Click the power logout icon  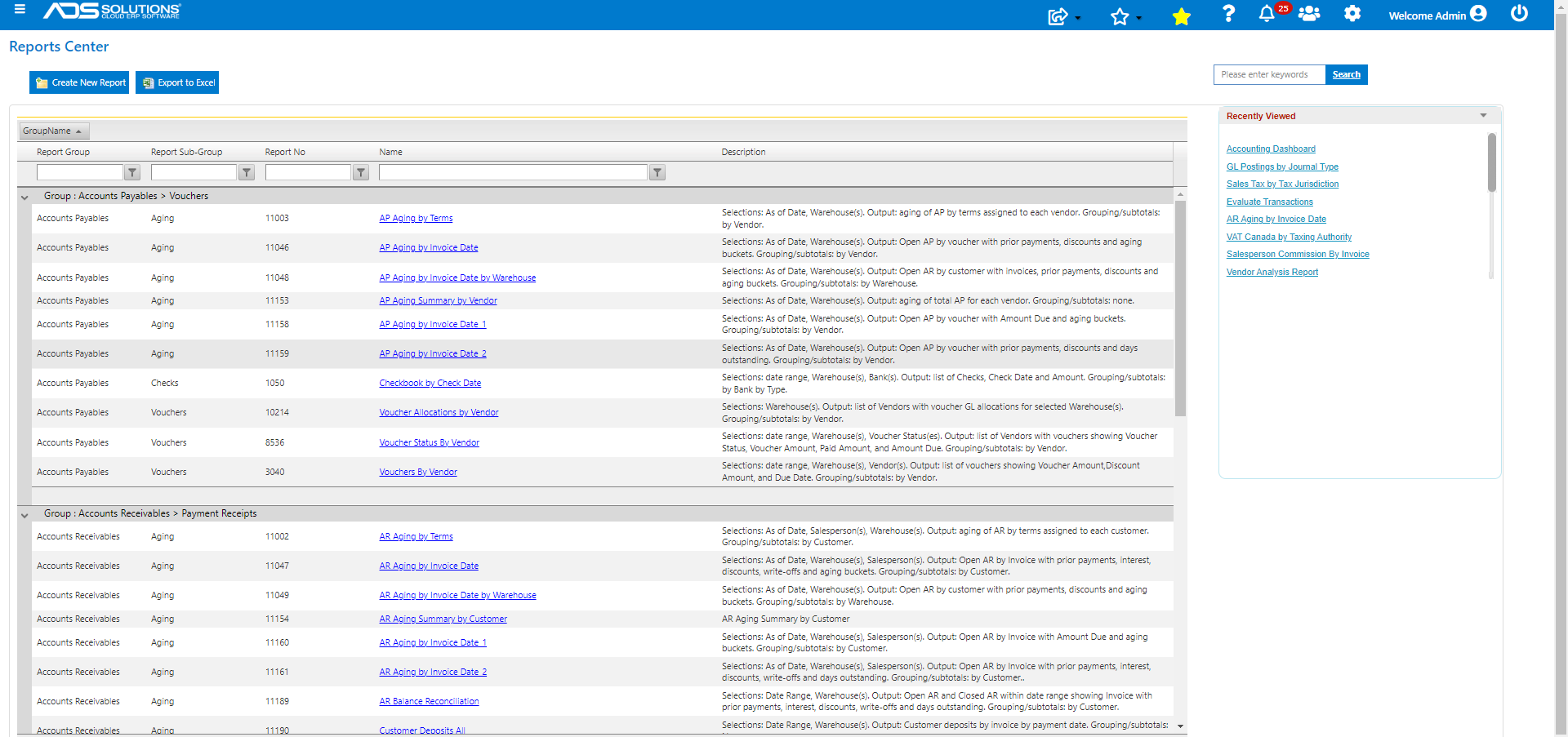click(1519, 14)
